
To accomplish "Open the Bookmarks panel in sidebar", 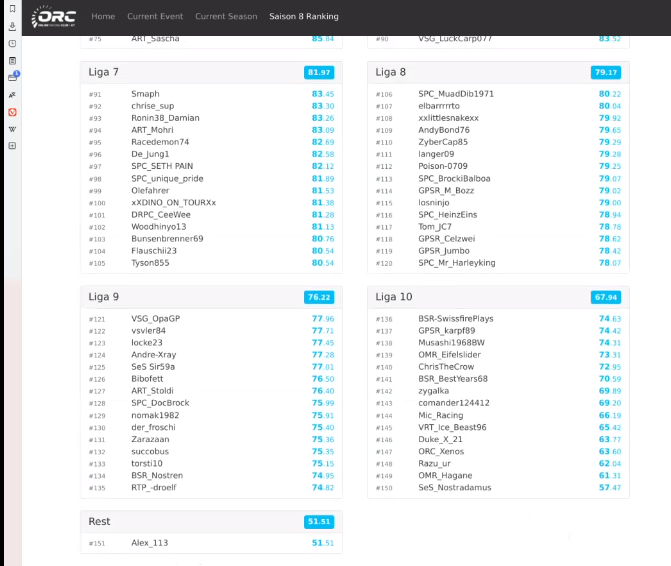I will click(x=11, y=11).
